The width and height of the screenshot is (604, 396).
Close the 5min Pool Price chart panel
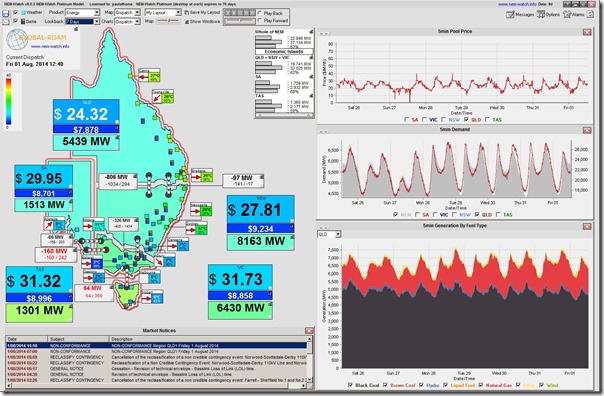pos(587,32)
